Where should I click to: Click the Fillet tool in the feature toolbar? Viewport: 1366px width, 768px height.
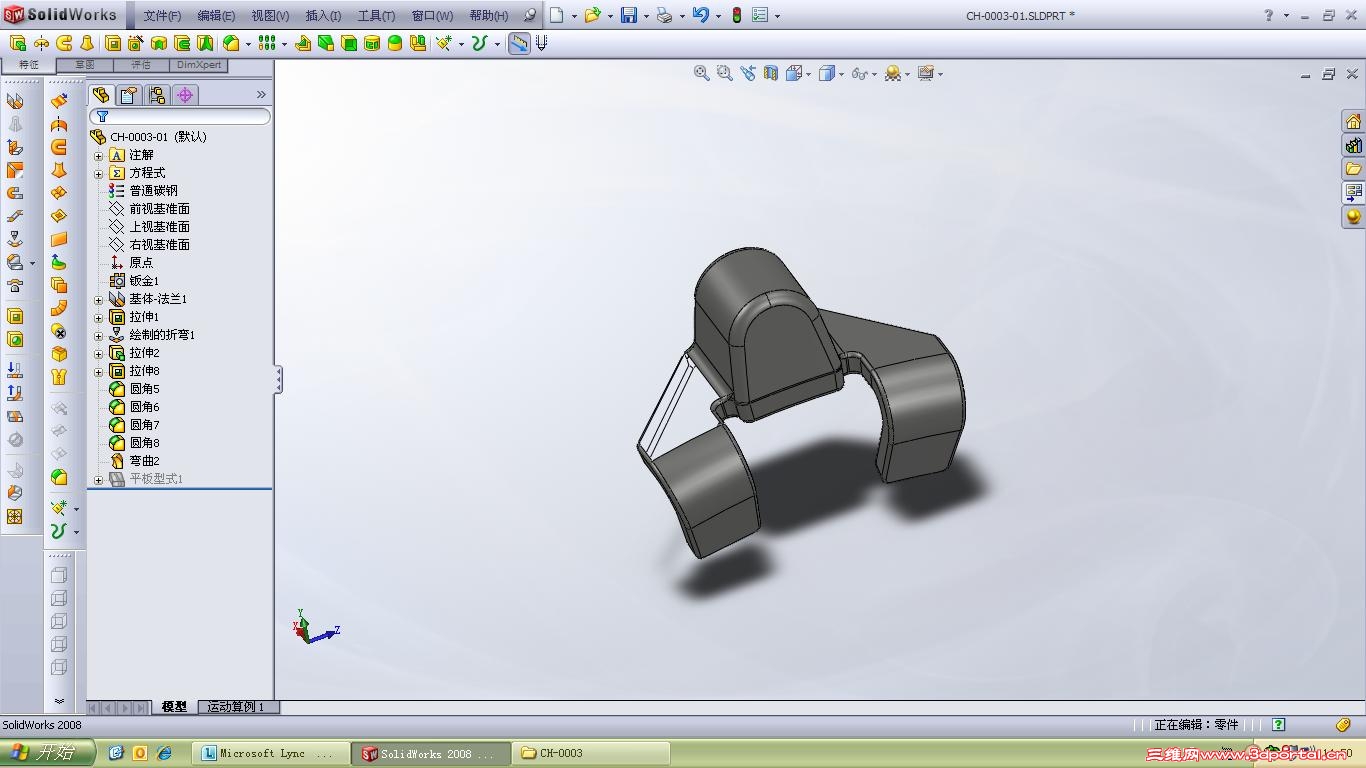tap(231, 43)
